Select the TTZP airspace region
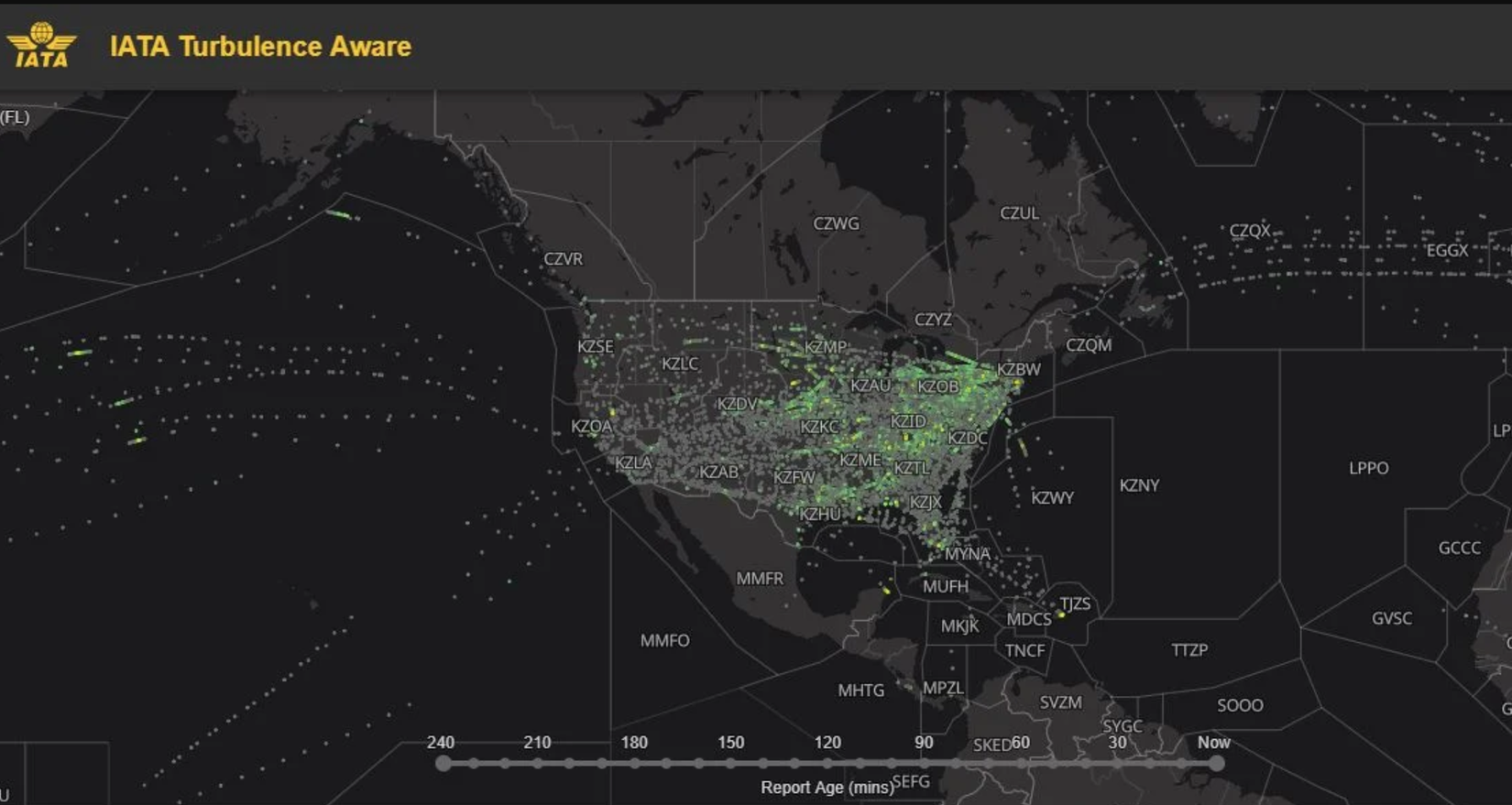Image resolution: width=1512 pixels, height=805 pixels. point(1189,650)
